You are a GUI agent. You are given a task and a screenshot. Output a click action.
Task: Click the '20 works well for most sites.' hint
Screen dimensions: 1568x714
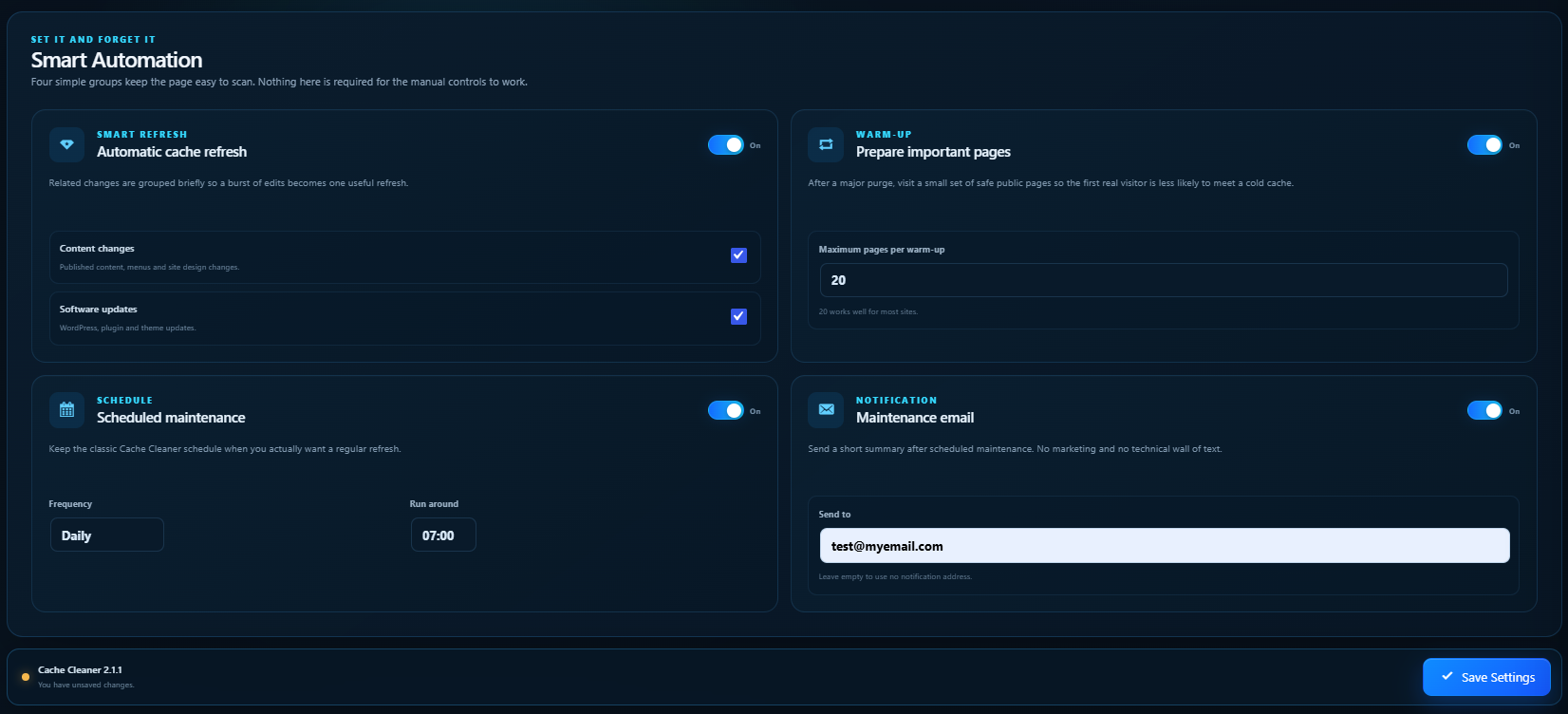point(868,311)
